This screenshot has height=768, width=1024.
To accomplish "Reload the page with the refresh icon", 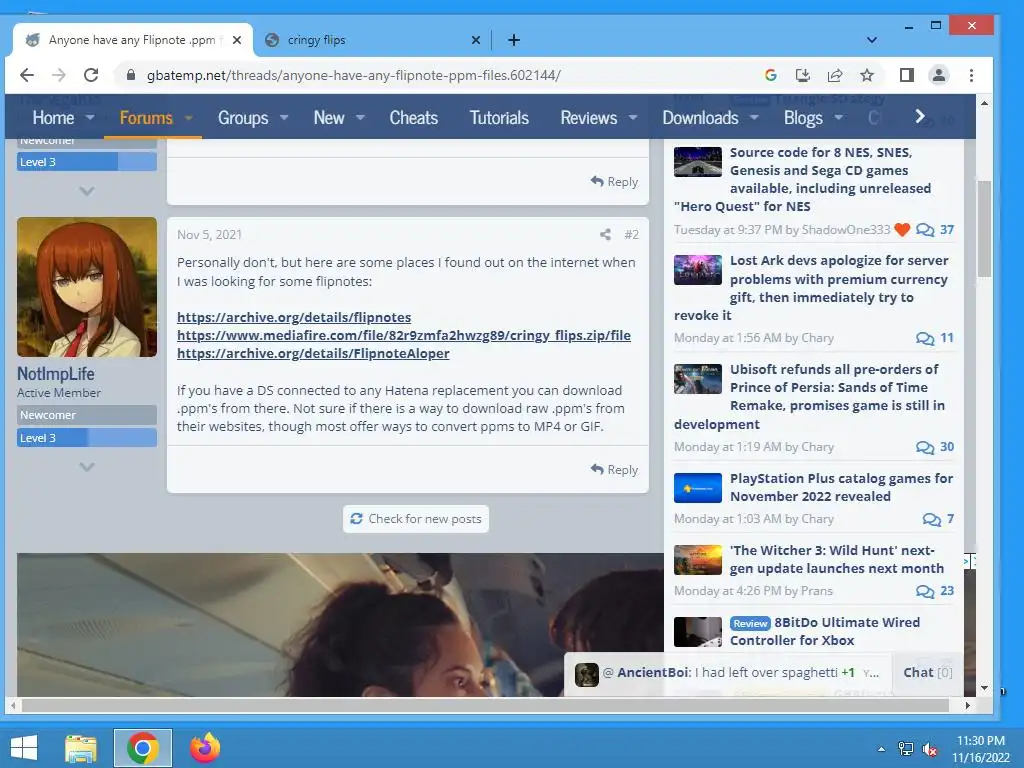I will point(91,75).
